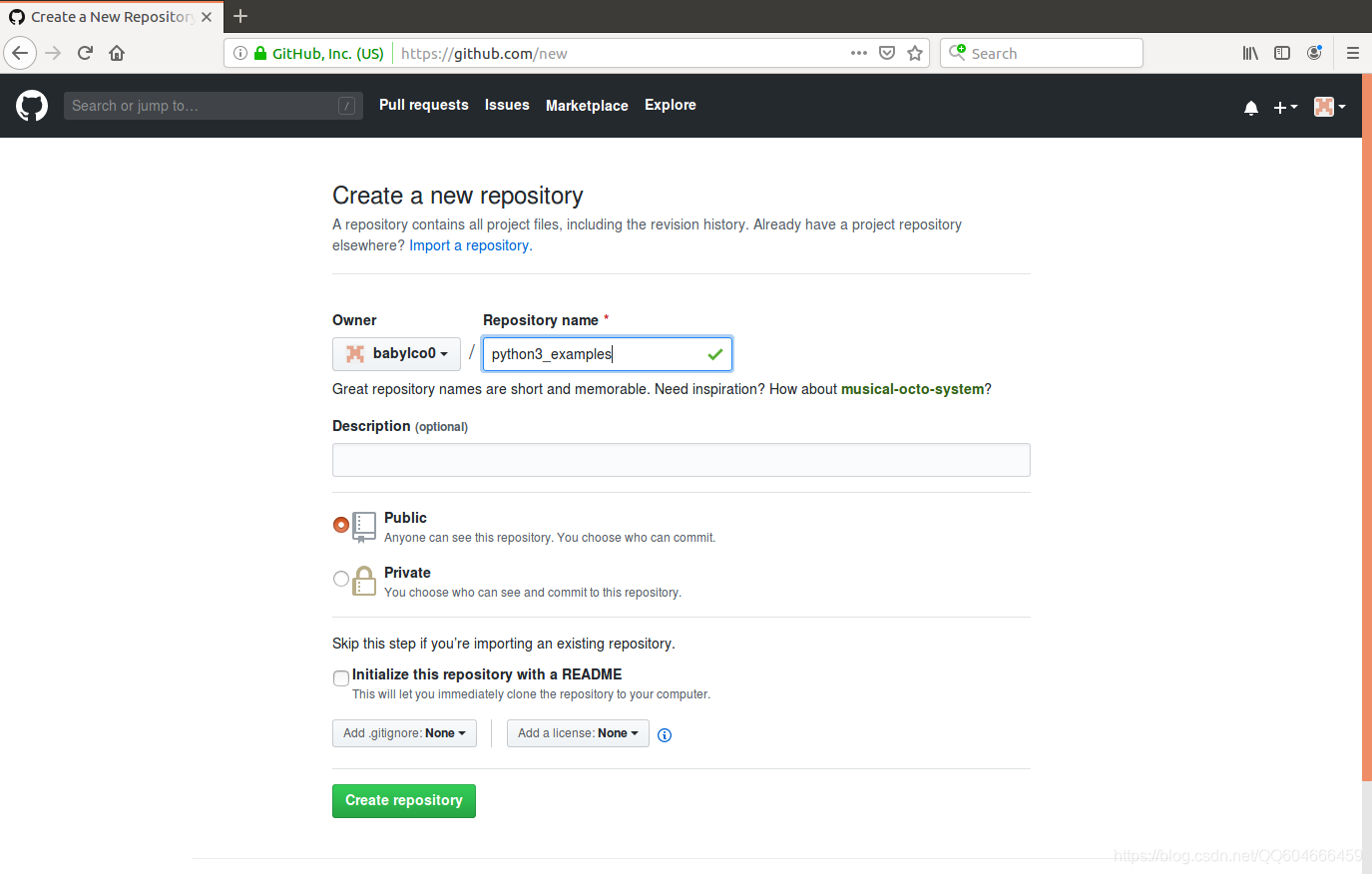Open a new browser tab with plus
Screen dimensions: 1372x874
pos(240,16)
